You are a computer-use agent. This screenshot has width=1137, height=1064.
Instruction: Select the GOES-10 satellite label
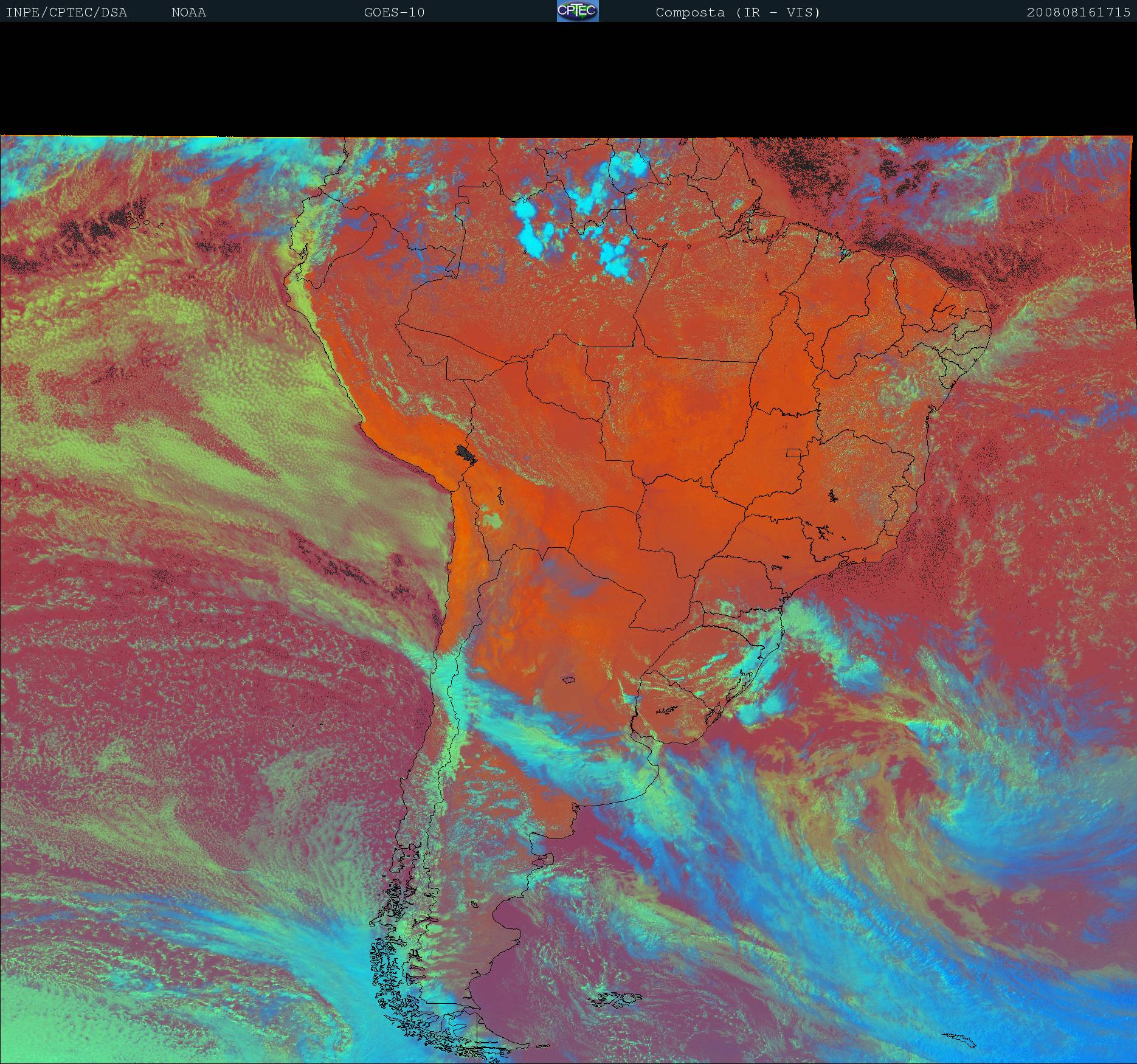pyautogui.click(x=394, y=13)
